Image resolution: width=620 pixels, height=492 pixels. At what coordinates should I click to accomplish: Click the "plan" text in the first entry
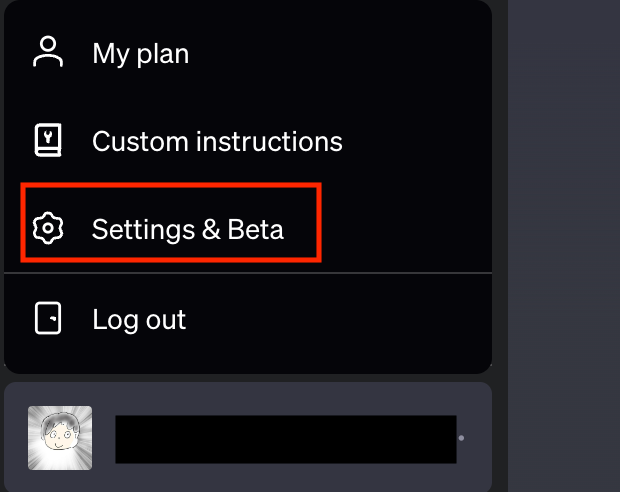163,55
